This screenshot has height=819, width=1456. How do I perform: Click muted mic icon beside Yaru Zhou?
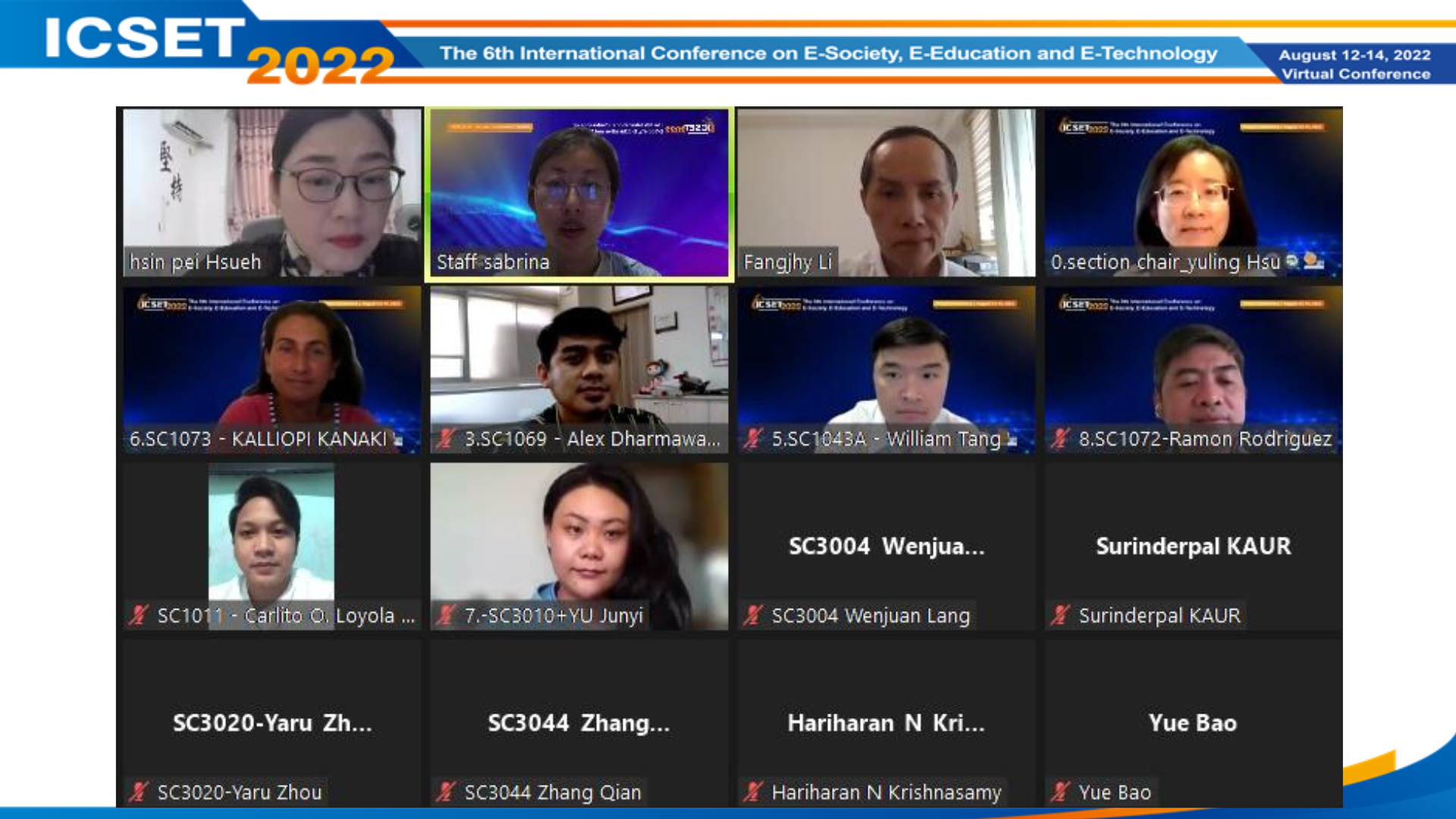tap(139, 792)
